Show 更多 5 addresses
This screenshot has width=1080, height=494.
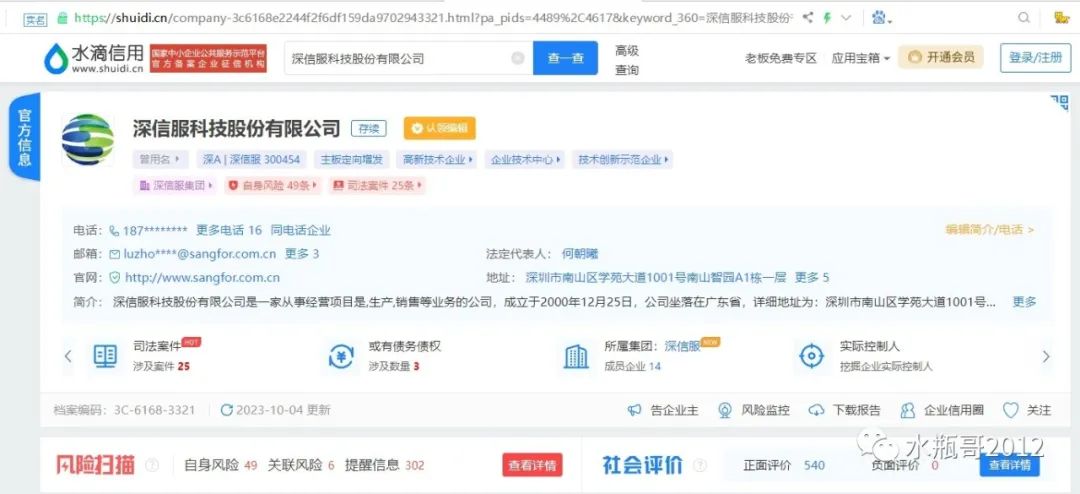pos(812,278)
